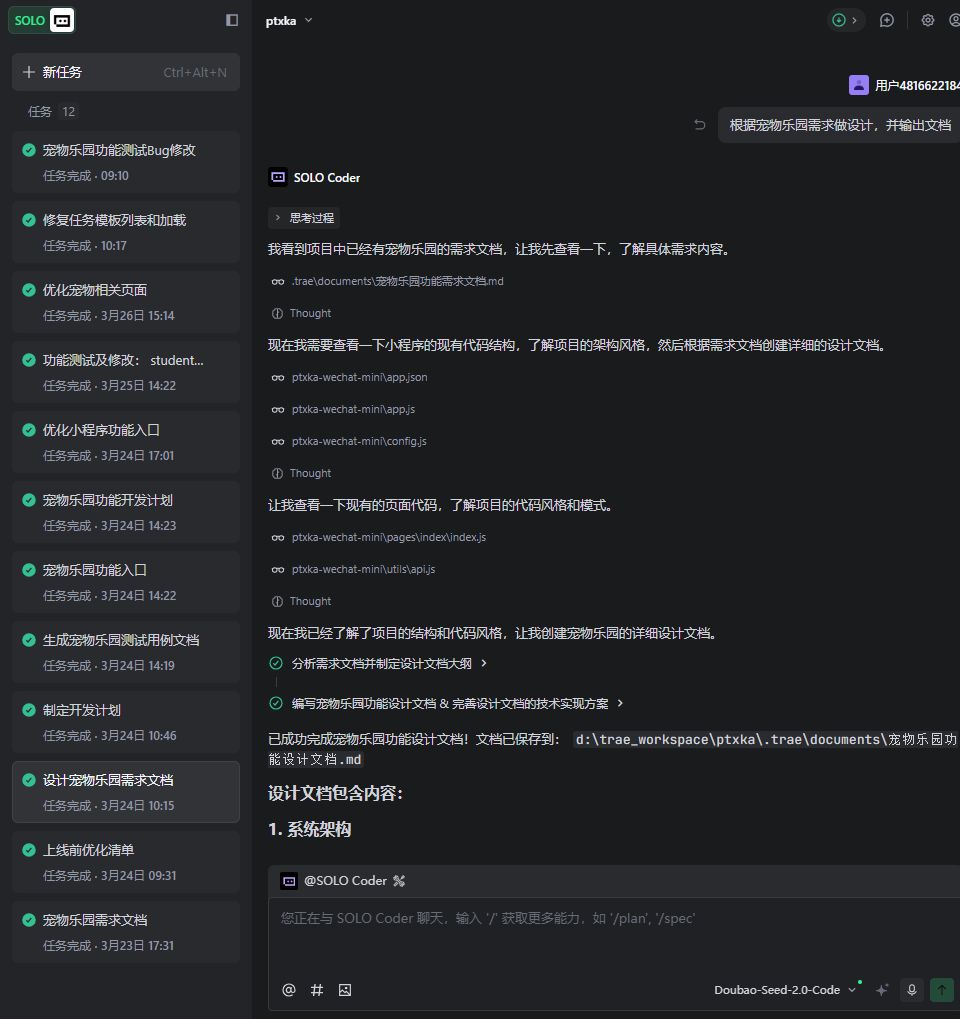Attach an image using the picture icon
The width and height of the screenshot is (960, 1019).
[345, 990]
